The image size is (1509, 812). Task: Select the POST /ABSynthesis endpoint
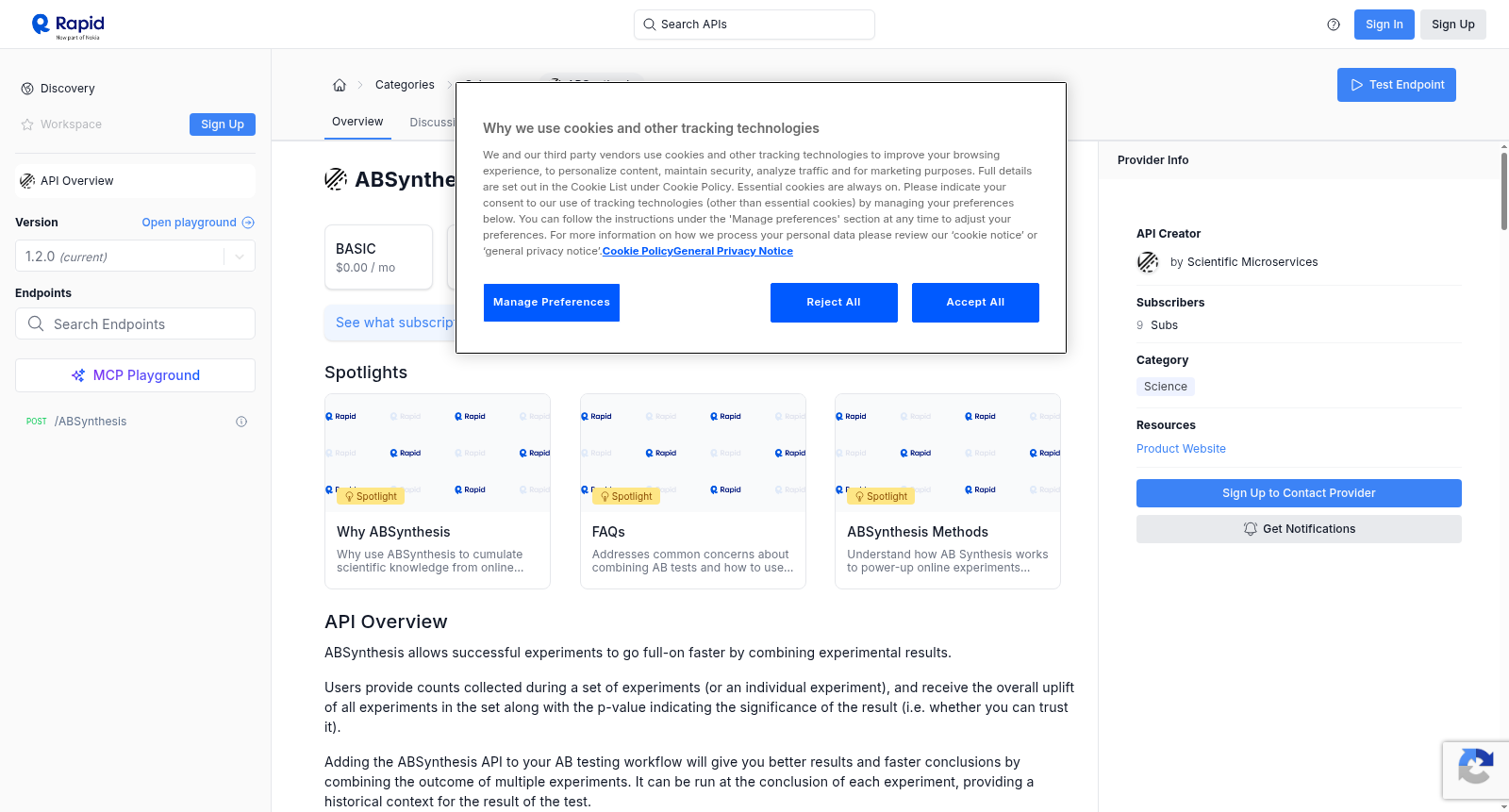click(135, 422)
